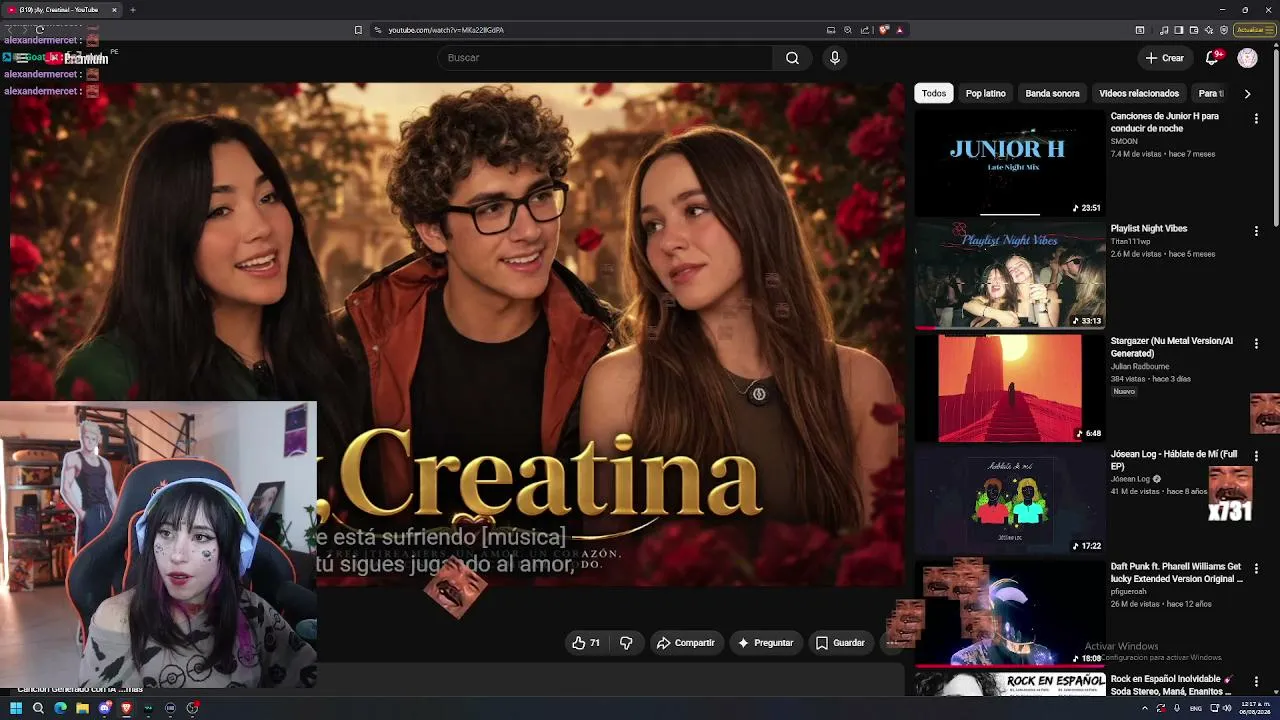Open the browser zoom magnifier icon
The image size is (1280, 720).
coord(848,30)
